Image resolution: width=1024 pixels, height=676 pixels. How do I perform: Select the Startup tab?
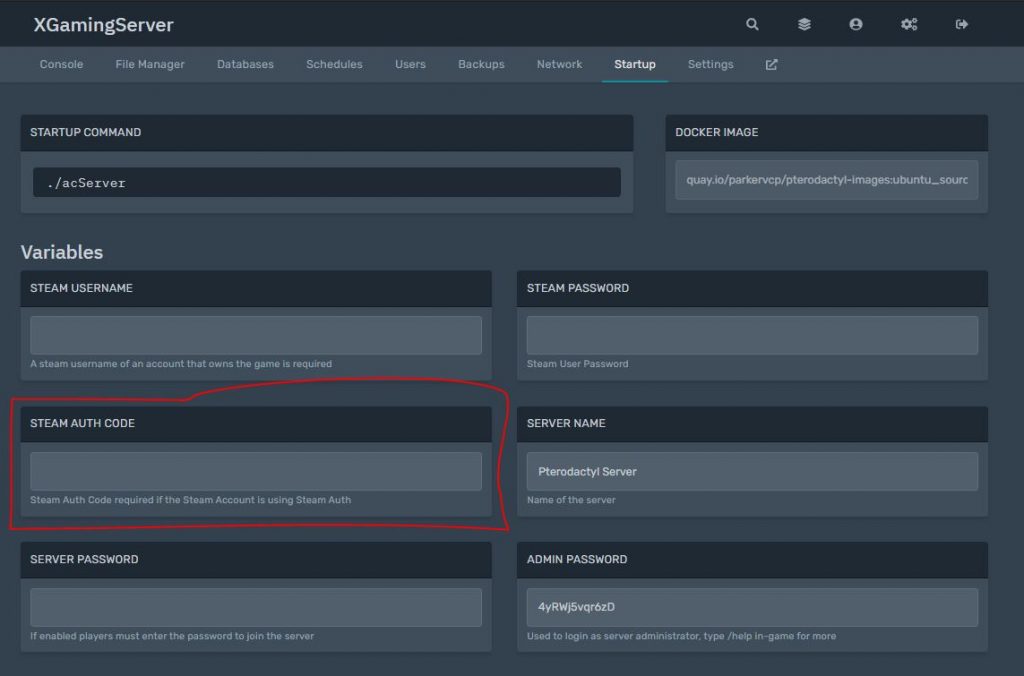click(635, 64)
